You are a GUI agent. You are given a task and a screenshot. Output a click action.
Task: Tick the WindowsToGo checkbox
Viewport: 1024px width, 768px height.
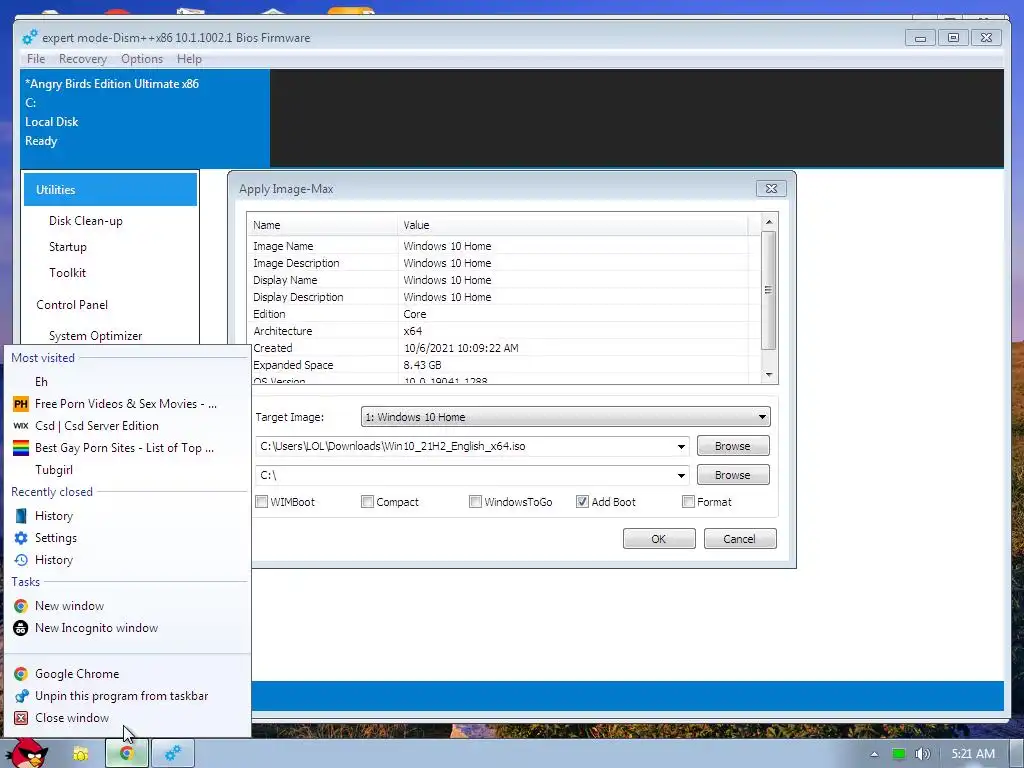point(475,502)
